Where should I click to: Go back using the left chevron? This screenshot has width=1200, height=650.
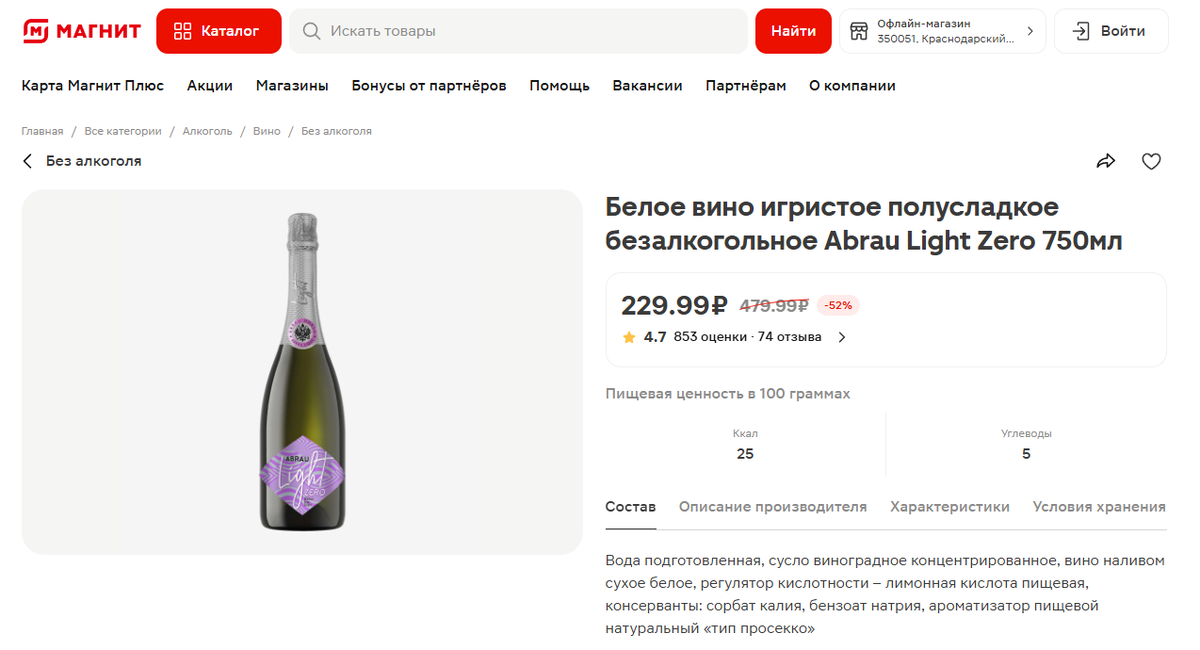tap(28, 161)
